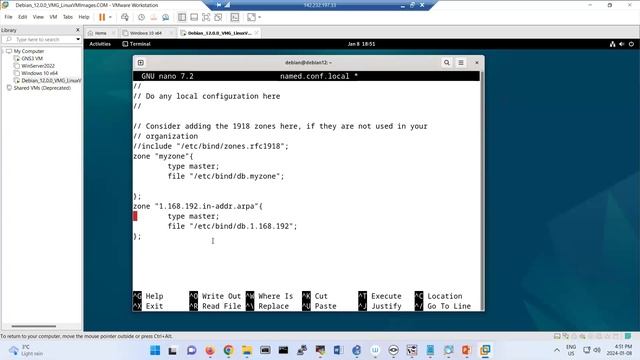Pin the remote session connection bar

[x=219, y=5]
